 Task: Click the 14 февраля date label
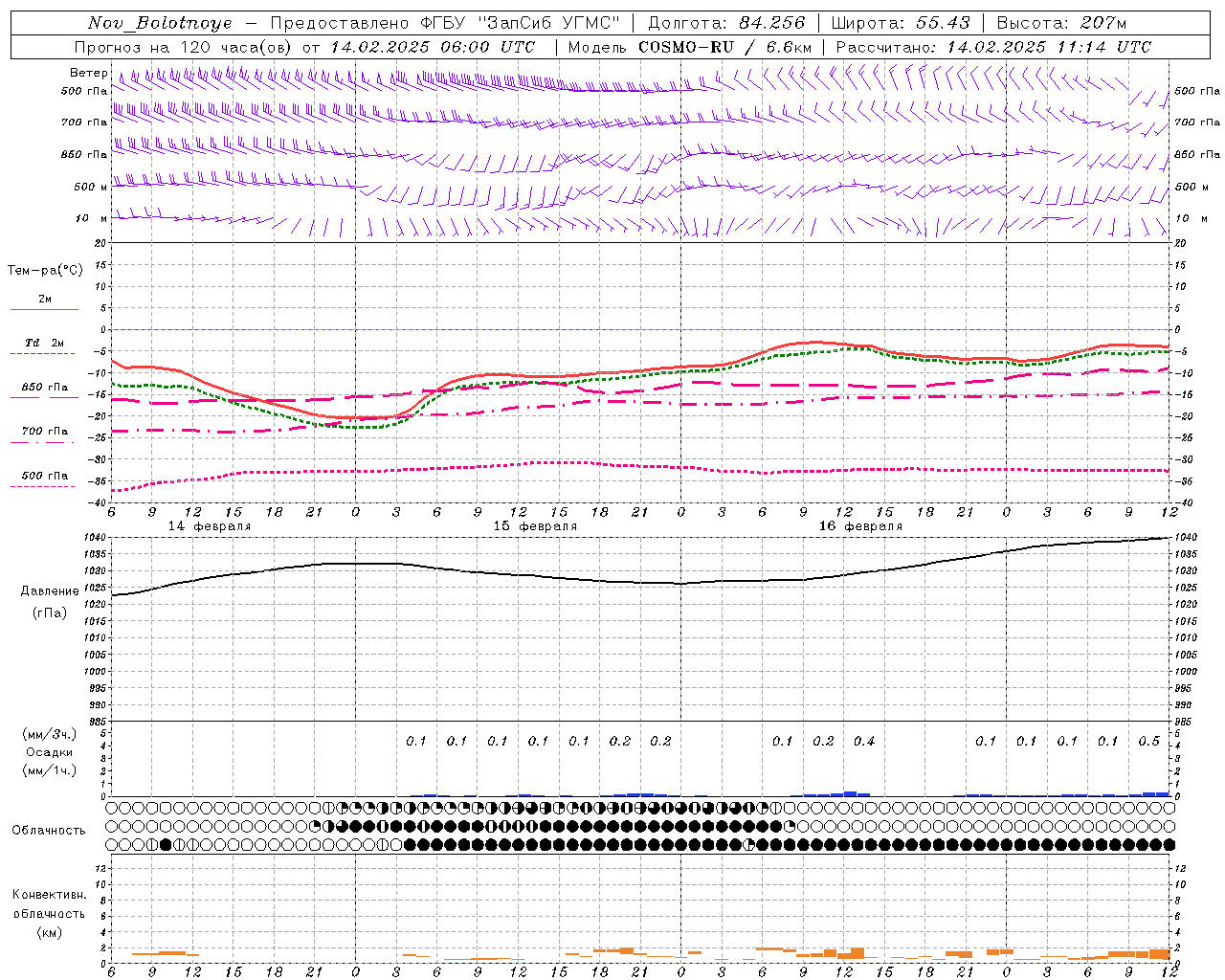pyautogui.click(x=210, y=526)
